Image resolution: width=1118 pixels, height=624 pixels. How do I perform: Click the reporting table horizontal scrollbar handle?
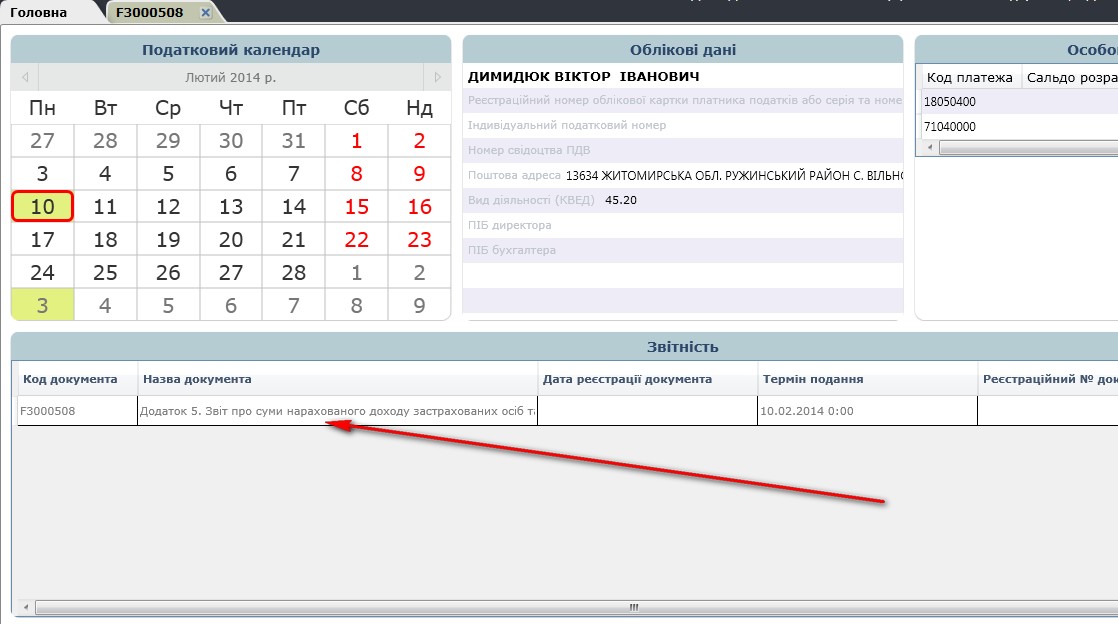pyautogui.click(x=633, y=607)
